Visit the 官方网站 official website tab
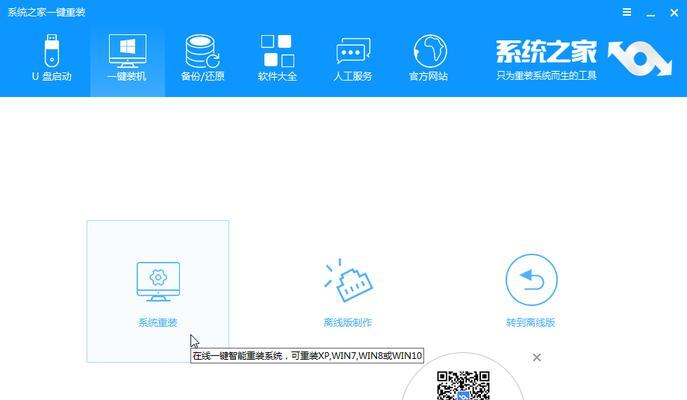Screen dimensions: 687x400 [x=428, y=58]
